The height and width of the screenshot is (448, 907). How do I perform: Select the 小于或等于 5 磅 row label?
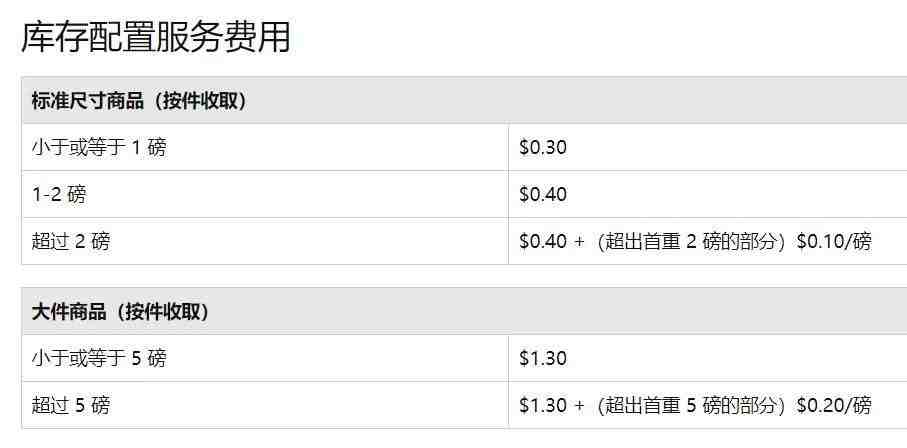click(99, 358)
